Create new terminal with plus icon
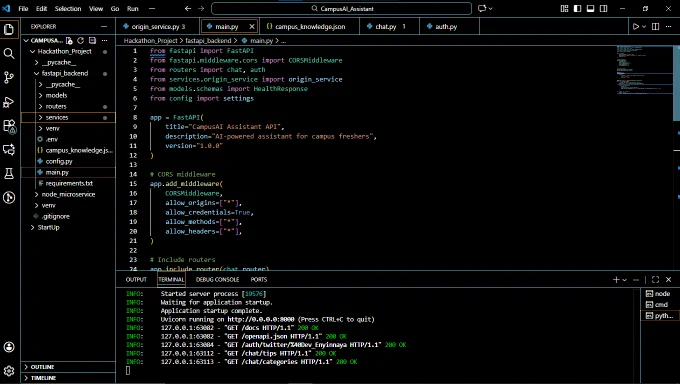680x384 pixels. click(616, 280)
